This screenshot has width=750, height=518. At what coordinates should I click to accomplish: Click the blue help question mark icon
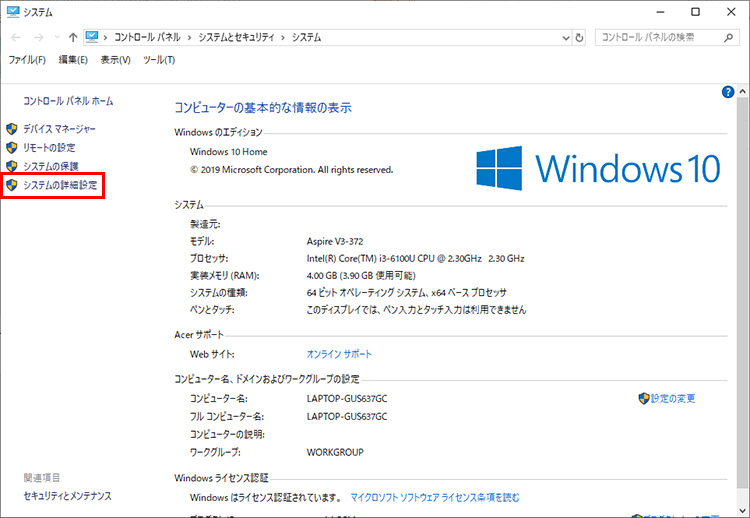coord(728,91)
